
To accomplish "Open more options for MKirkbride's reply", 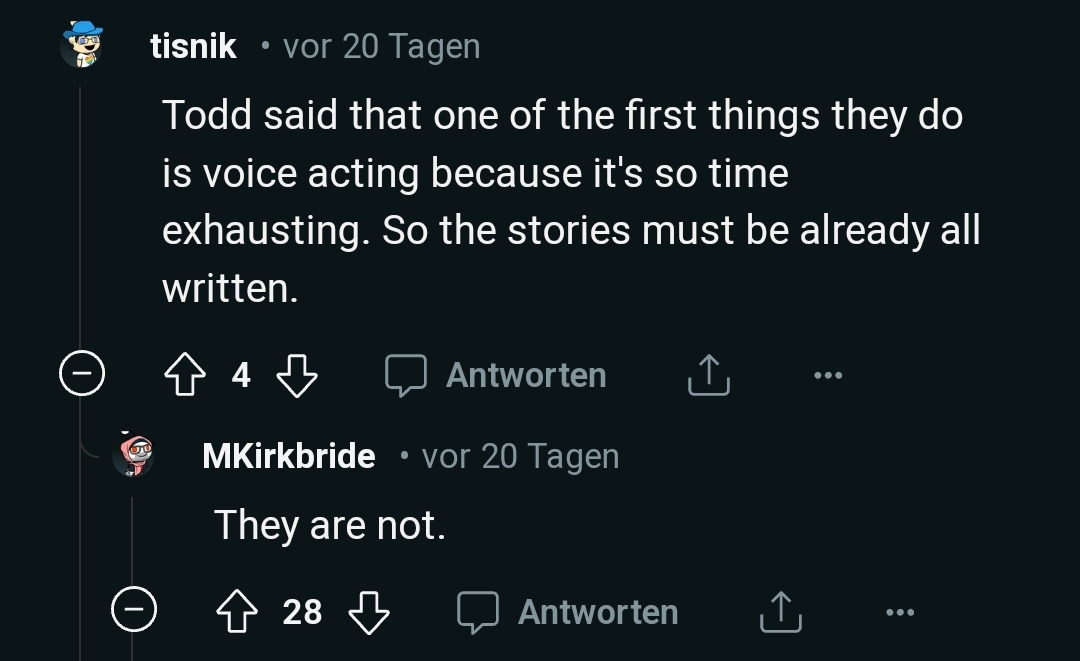I will coord(899,612).
